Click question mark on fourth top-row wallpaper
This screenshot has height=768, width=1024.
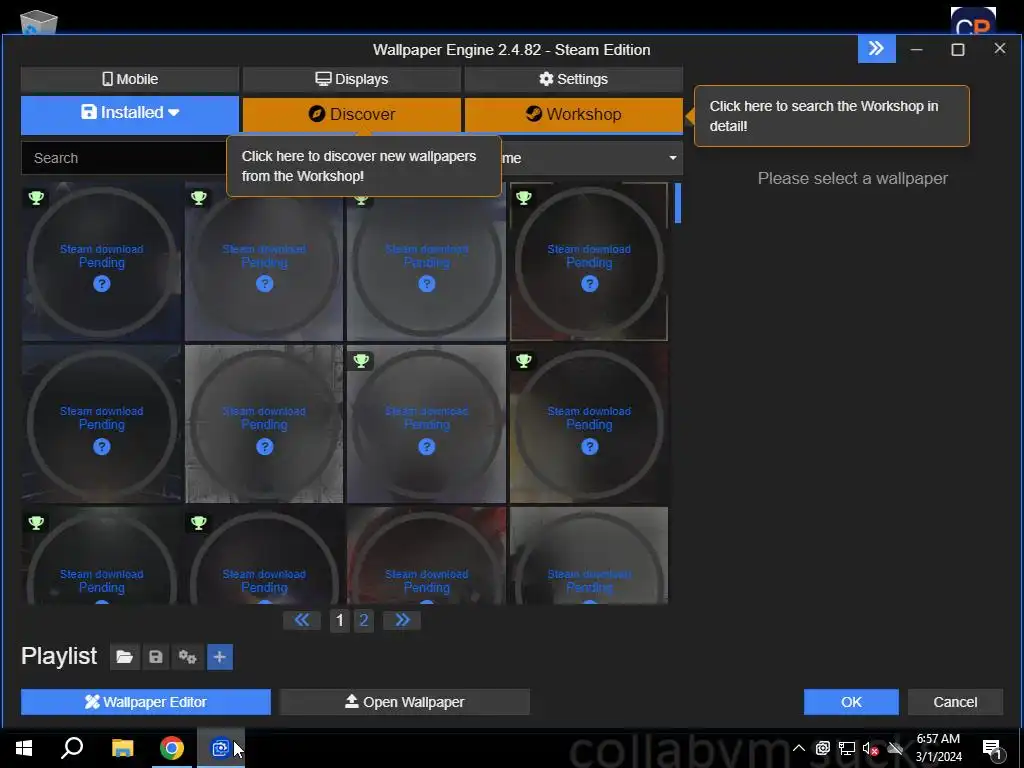590,284
